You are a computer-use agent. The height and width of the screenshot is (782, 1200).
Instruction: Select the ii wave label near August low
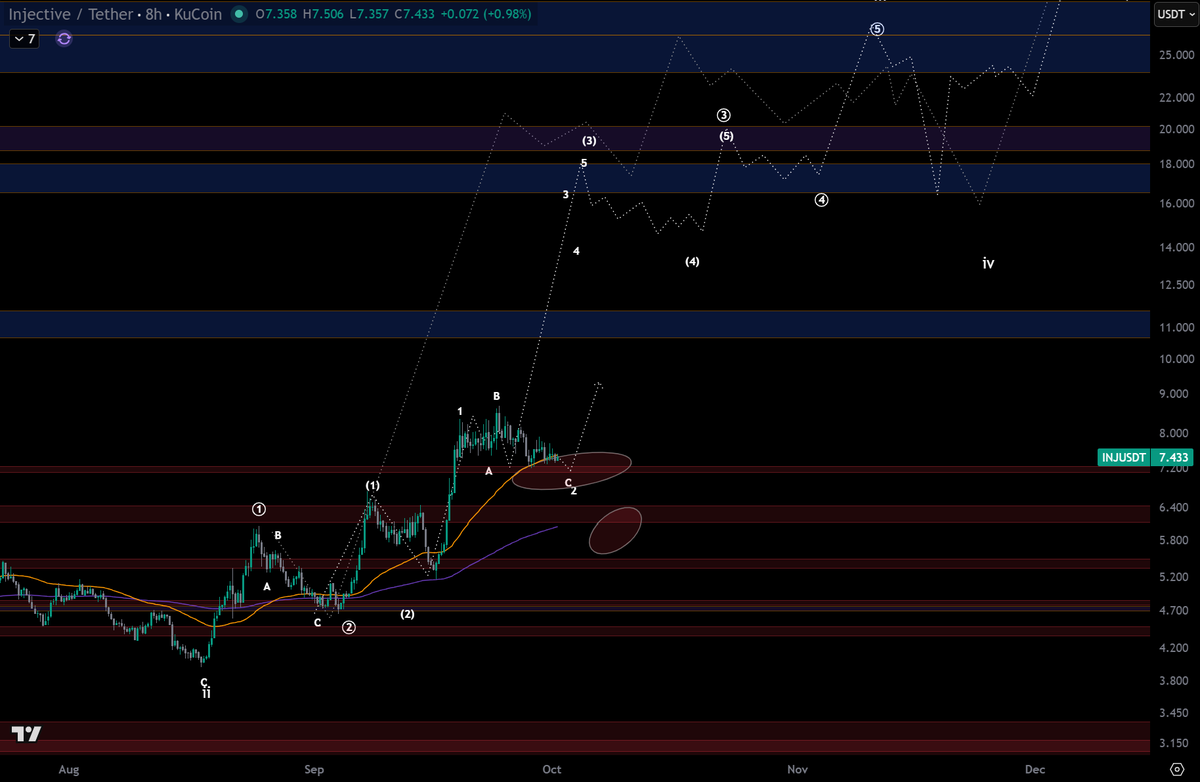point(206,692)
